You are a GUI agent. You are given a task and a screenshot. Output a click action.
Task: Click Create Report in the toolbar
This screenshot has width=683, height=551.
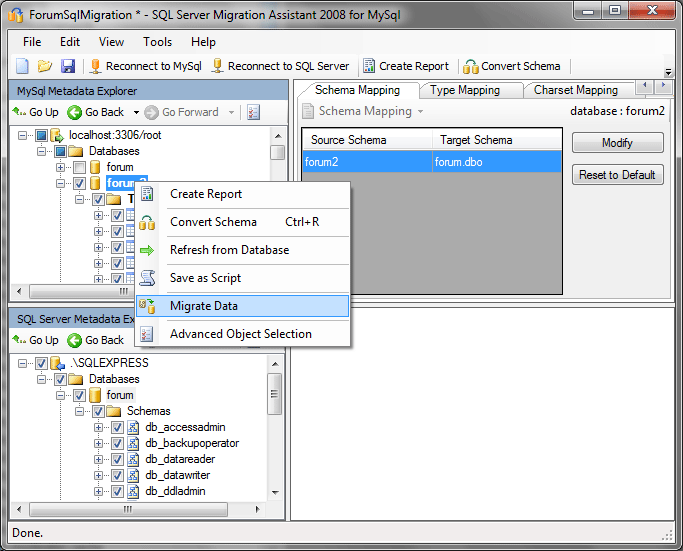pos(405,66)
